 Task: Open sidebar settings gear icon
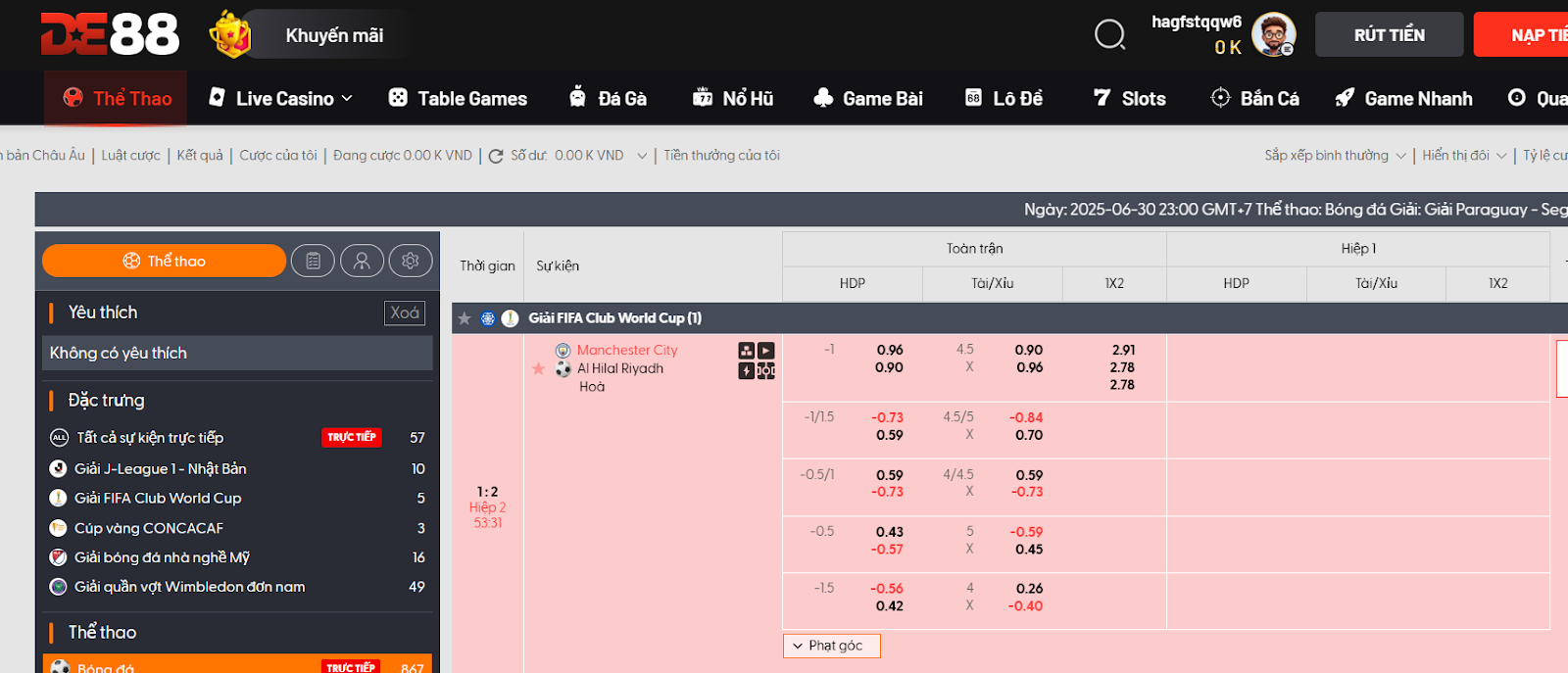pyautogui.click(x=411, y=261)
